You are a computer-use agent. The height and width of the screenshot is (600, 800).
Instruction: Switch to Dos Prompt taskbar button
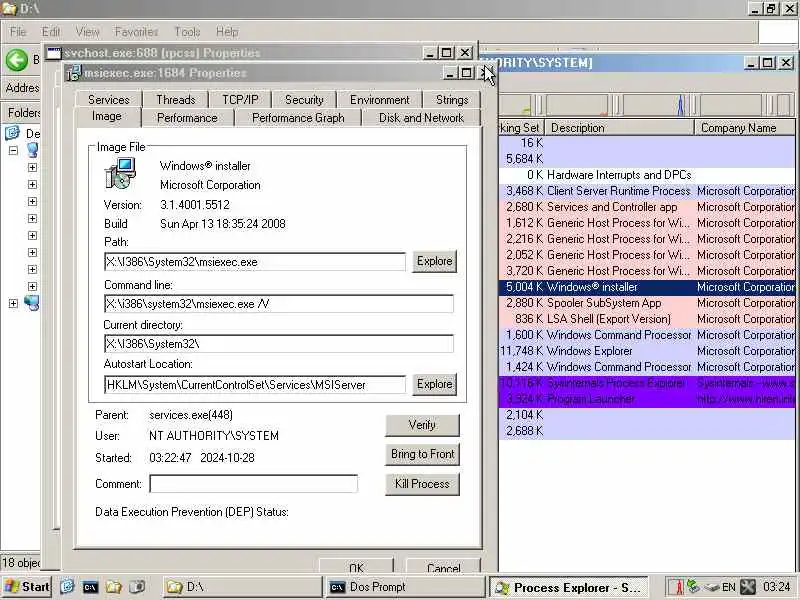pos(405,587)
